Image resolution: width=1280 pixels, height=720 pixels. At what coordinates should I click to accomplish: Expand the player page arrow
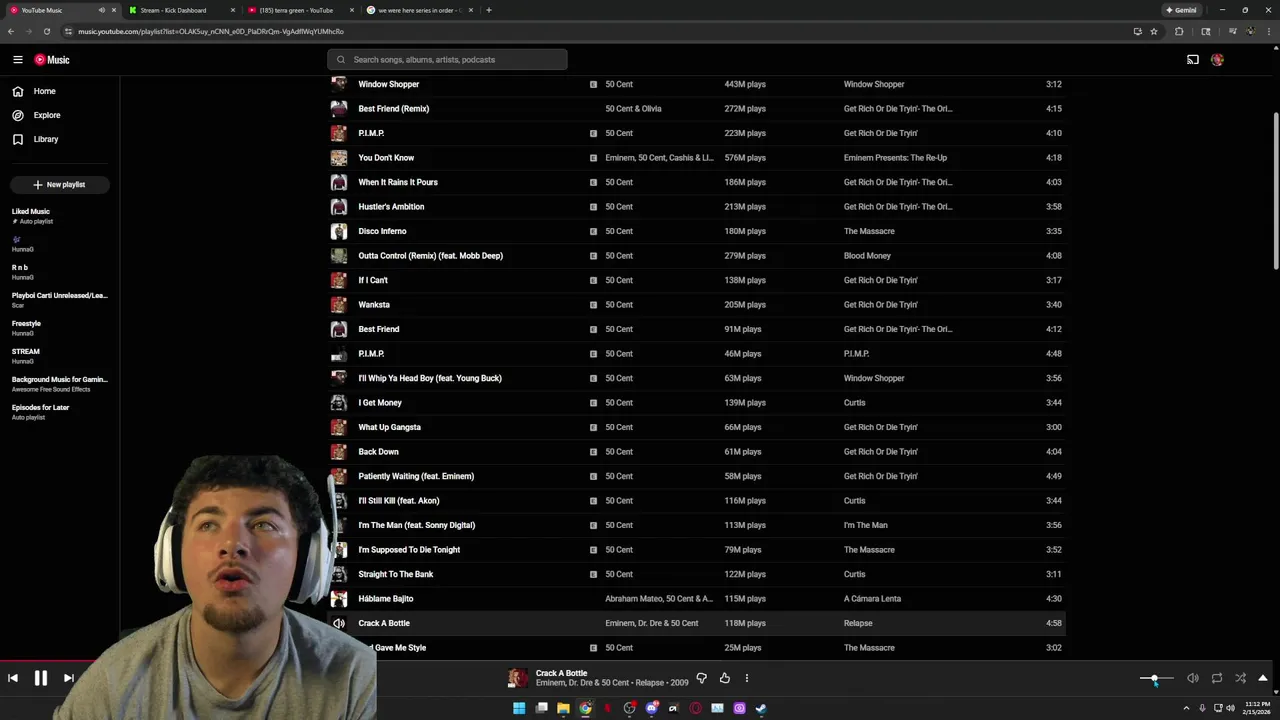1263,678
